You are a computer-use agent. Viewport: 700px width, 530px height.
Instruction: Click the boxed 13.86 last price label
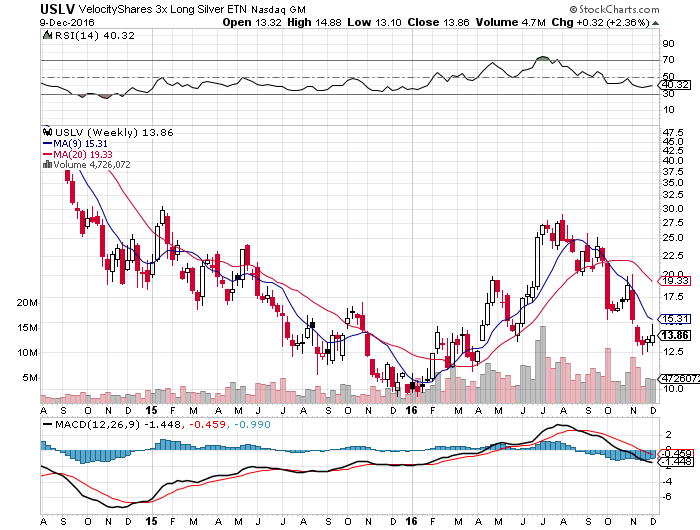(675, 335)
